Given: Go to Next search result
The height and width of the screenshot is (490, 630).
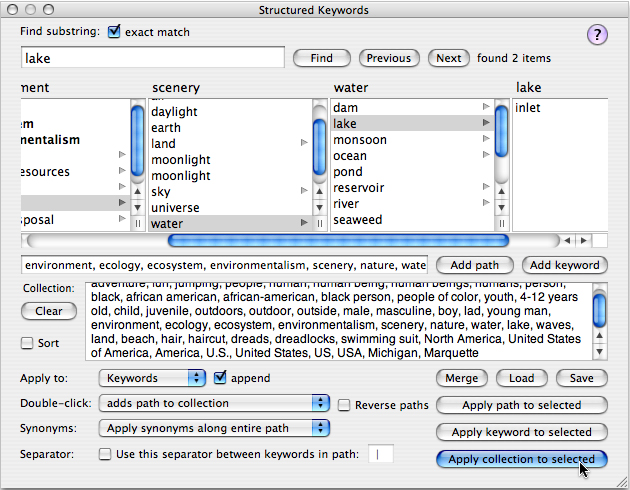Looking at the screenshot, I should [x=449, y=58].
